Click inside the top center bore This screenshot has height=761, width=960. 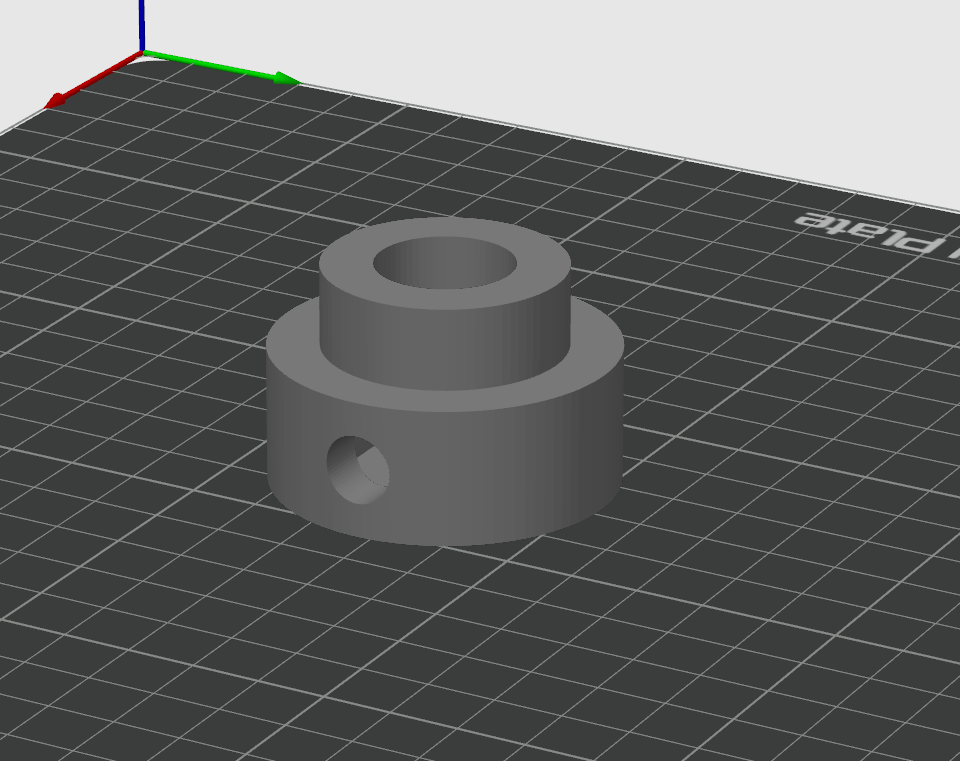coord(445,266)
